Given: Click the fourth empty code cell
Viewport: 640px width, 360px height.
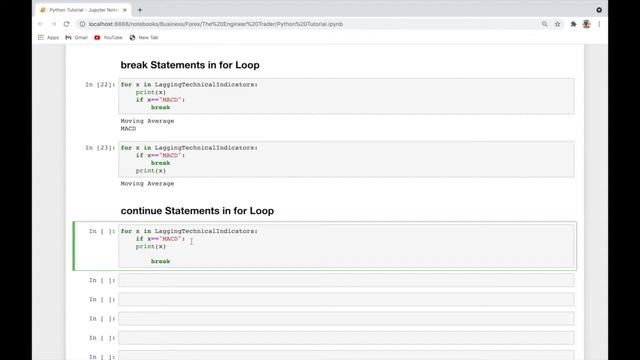Looking at the screenshot, I should tap(346, 338).
